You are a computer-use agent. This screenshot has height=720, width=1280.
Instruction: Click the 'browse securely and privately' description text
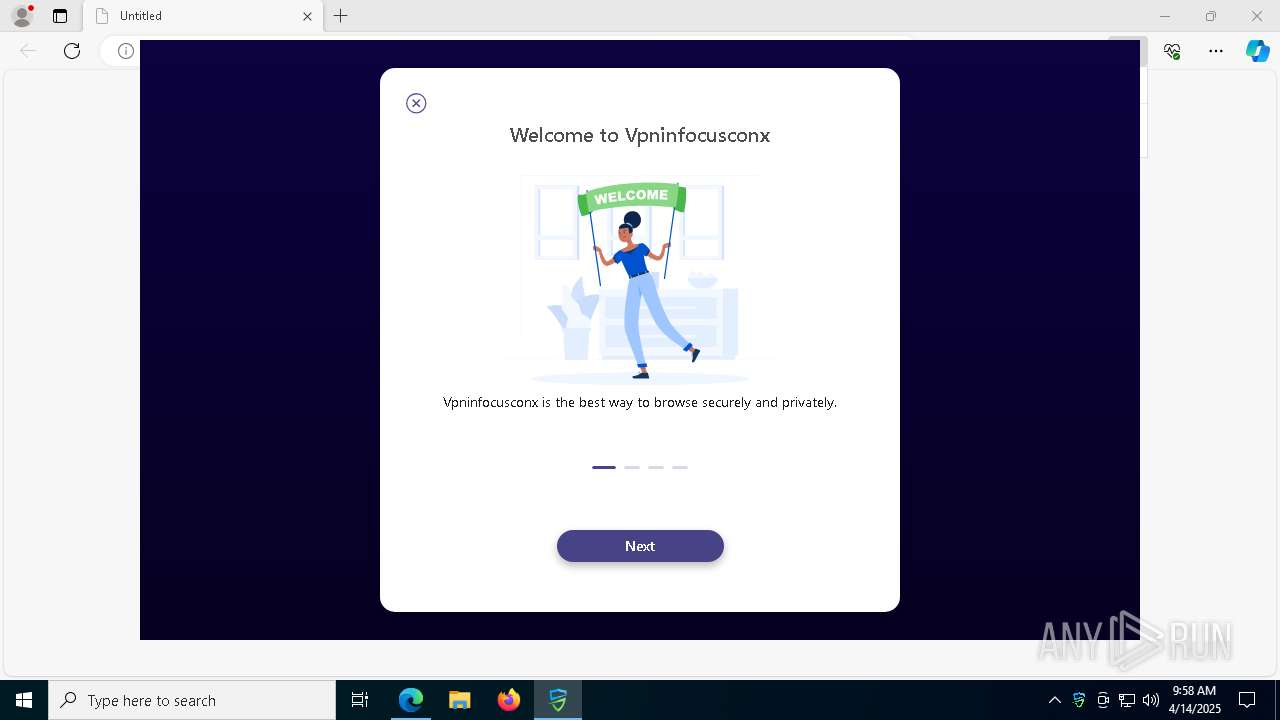pyautogui.click(x=640, y=402)
